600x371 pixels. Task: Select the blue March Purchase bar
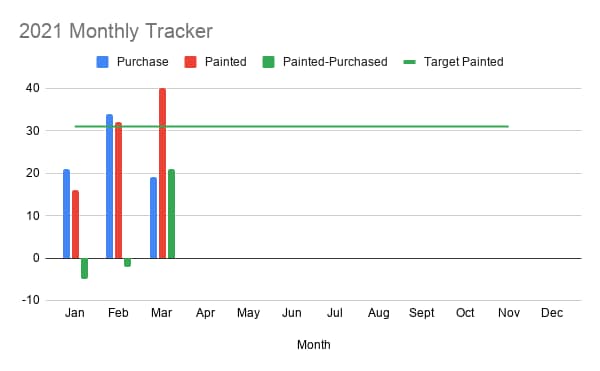tap(153, 218)
